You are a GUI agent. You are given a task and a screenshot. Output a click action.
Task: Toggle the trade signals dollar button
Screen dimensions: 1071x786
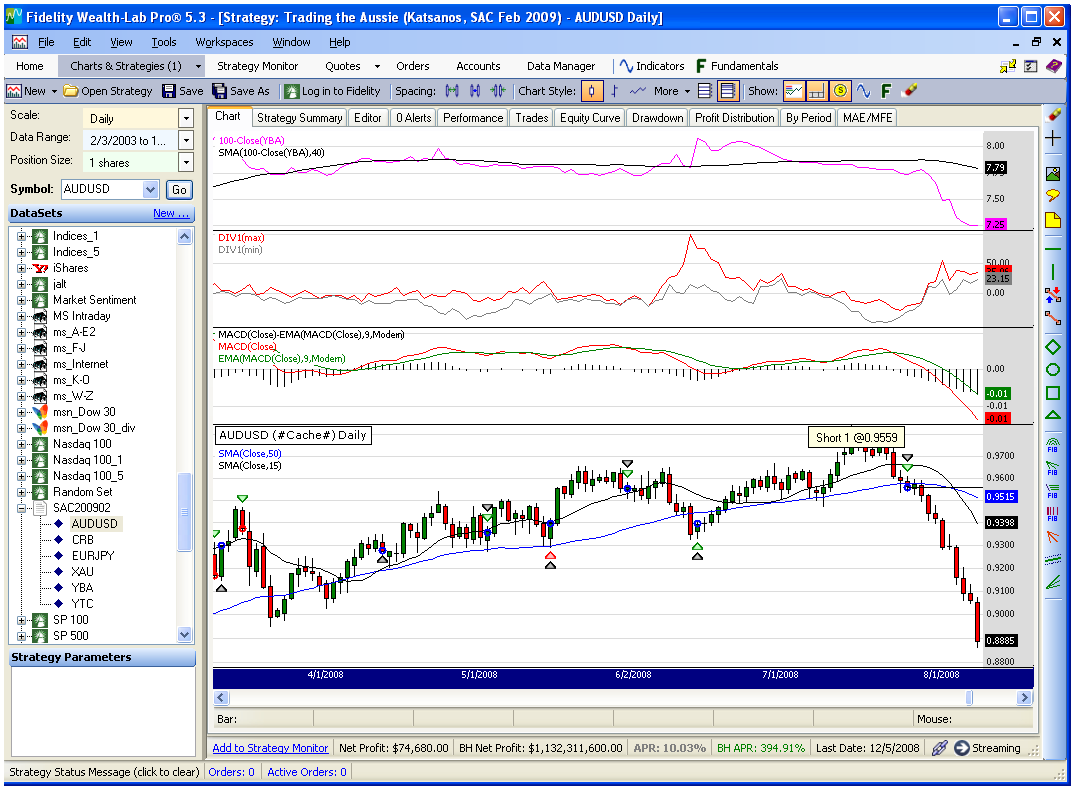click(x=840, y=91)
